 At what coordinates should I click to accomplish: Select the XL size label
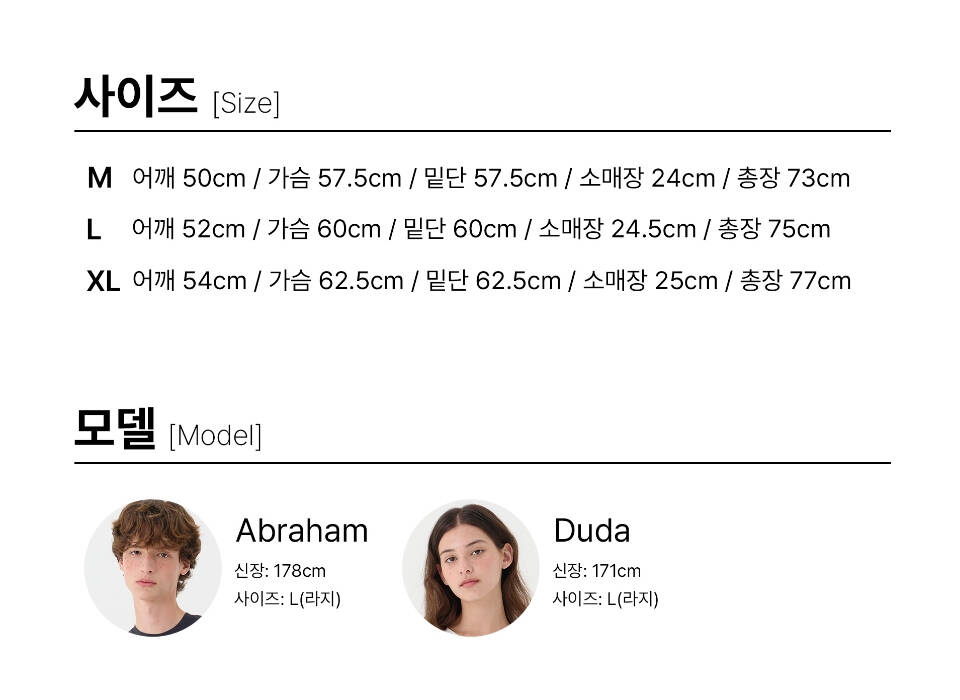coord(103,281)
